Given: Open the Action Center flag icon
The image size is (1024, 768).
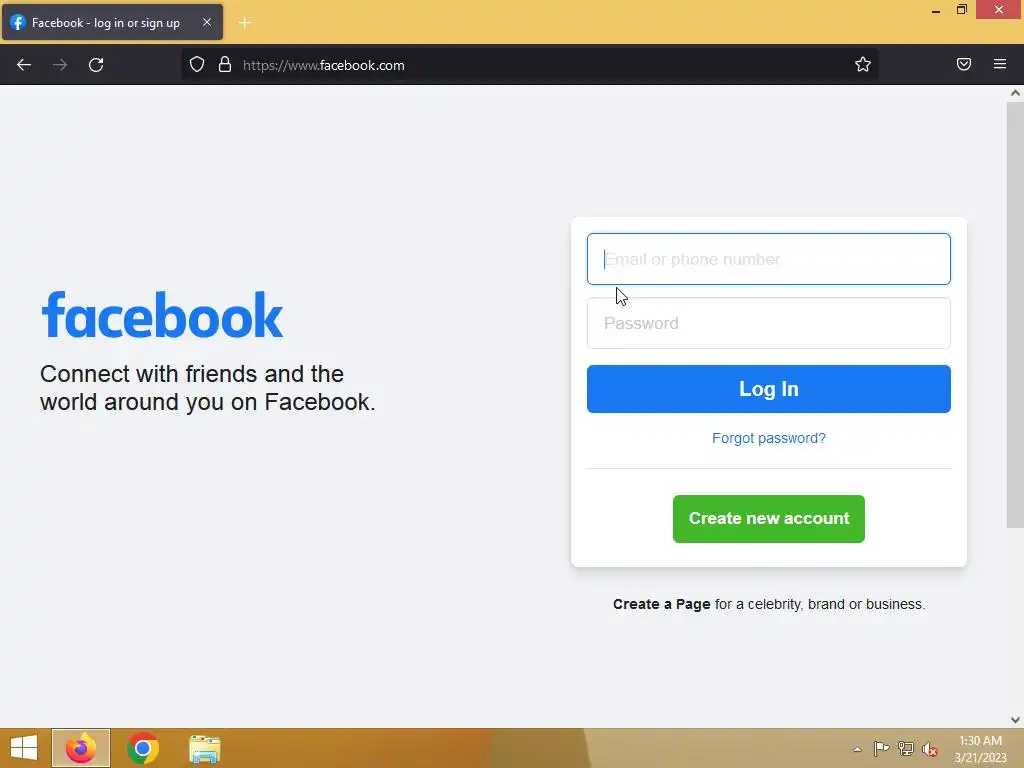Looking at the screenshot, I should coord(881,748).
